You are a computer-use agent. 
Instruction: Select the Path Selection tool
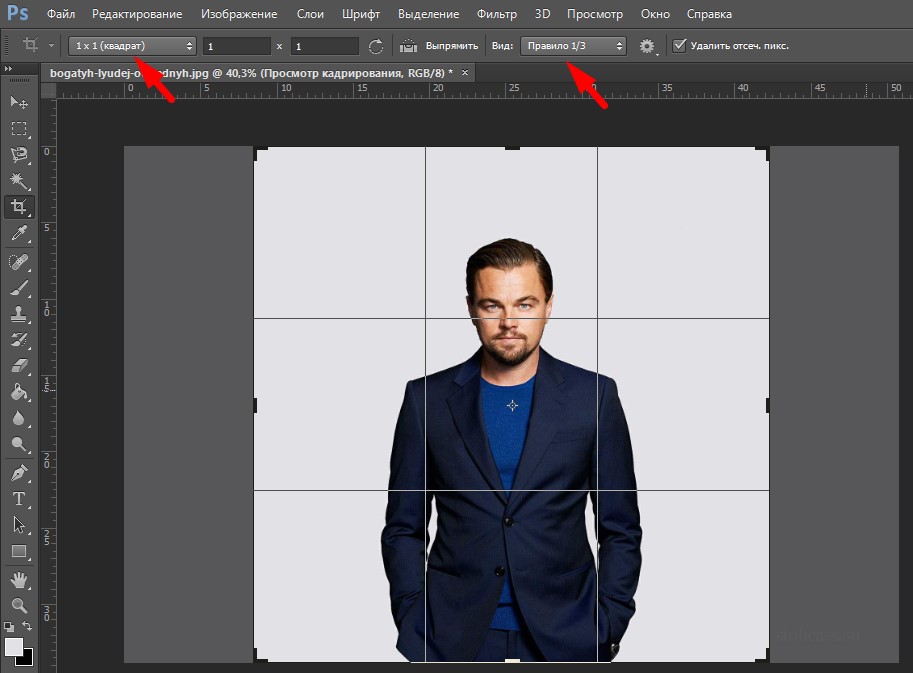(x=19, y=525)
